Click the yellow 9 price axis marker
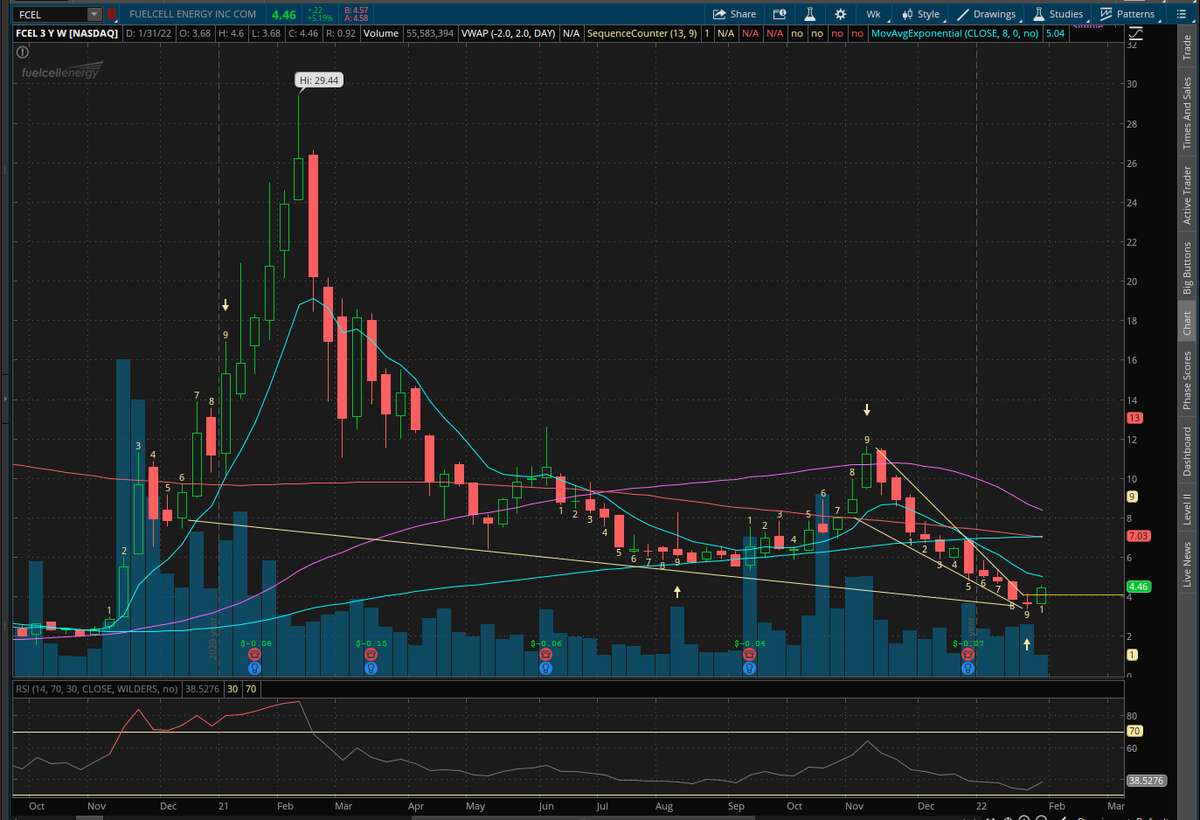 click(1131, 496)
